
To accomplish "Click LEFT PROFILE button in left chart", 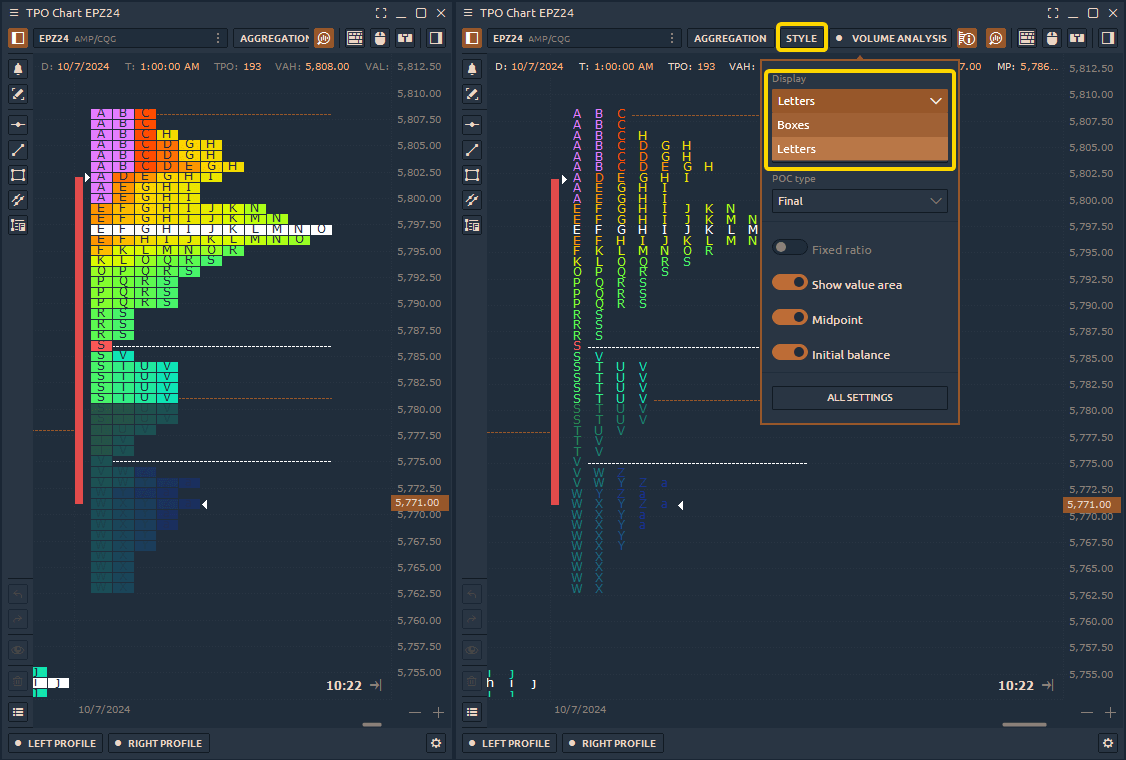I will [56, 743].
